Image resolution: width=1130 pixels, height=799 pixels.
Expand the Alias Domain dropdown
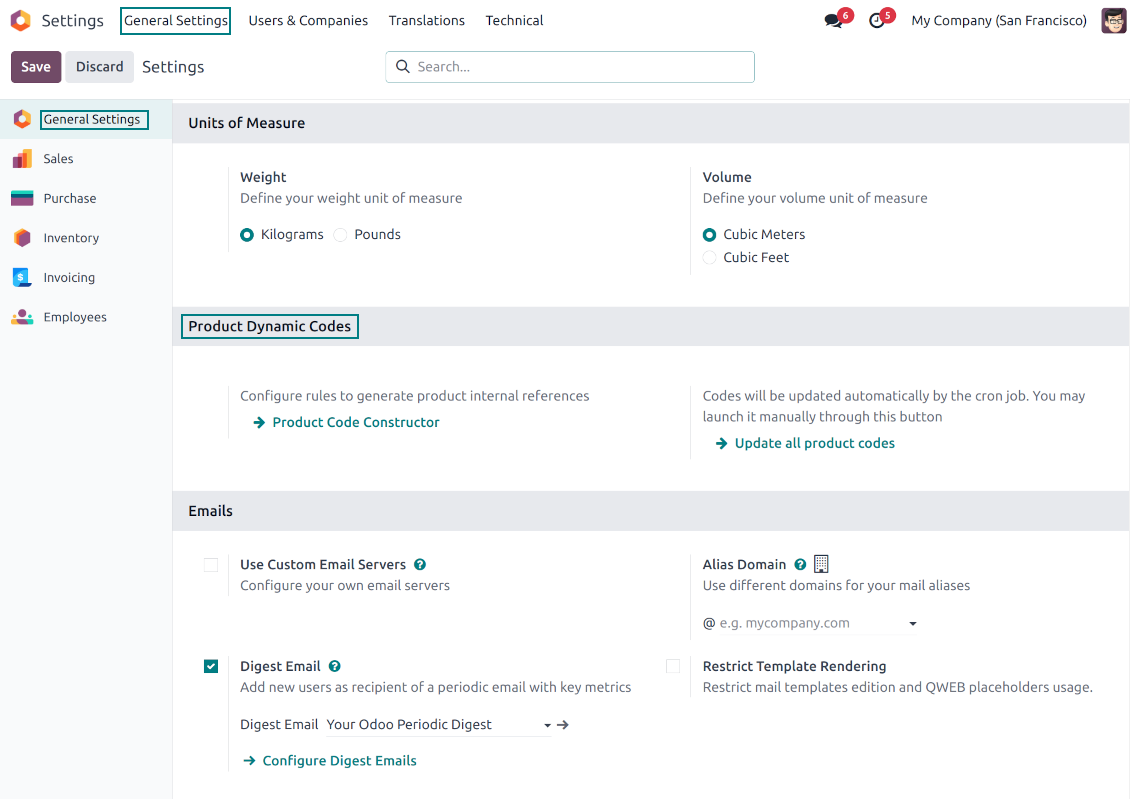(x=912, y=624)
